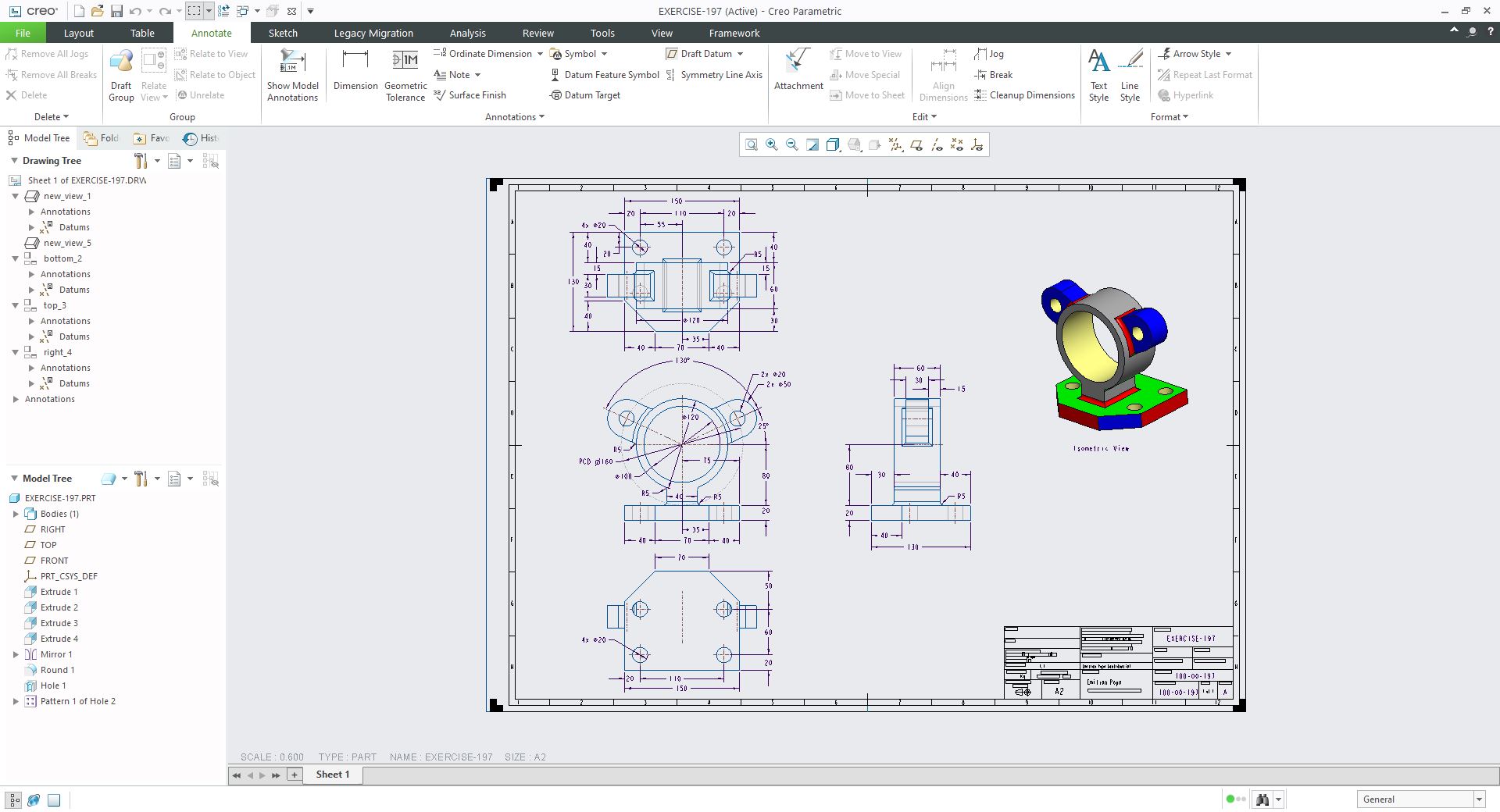
Task: Open the Legacy Migration tab
Action: coord(373,33)
